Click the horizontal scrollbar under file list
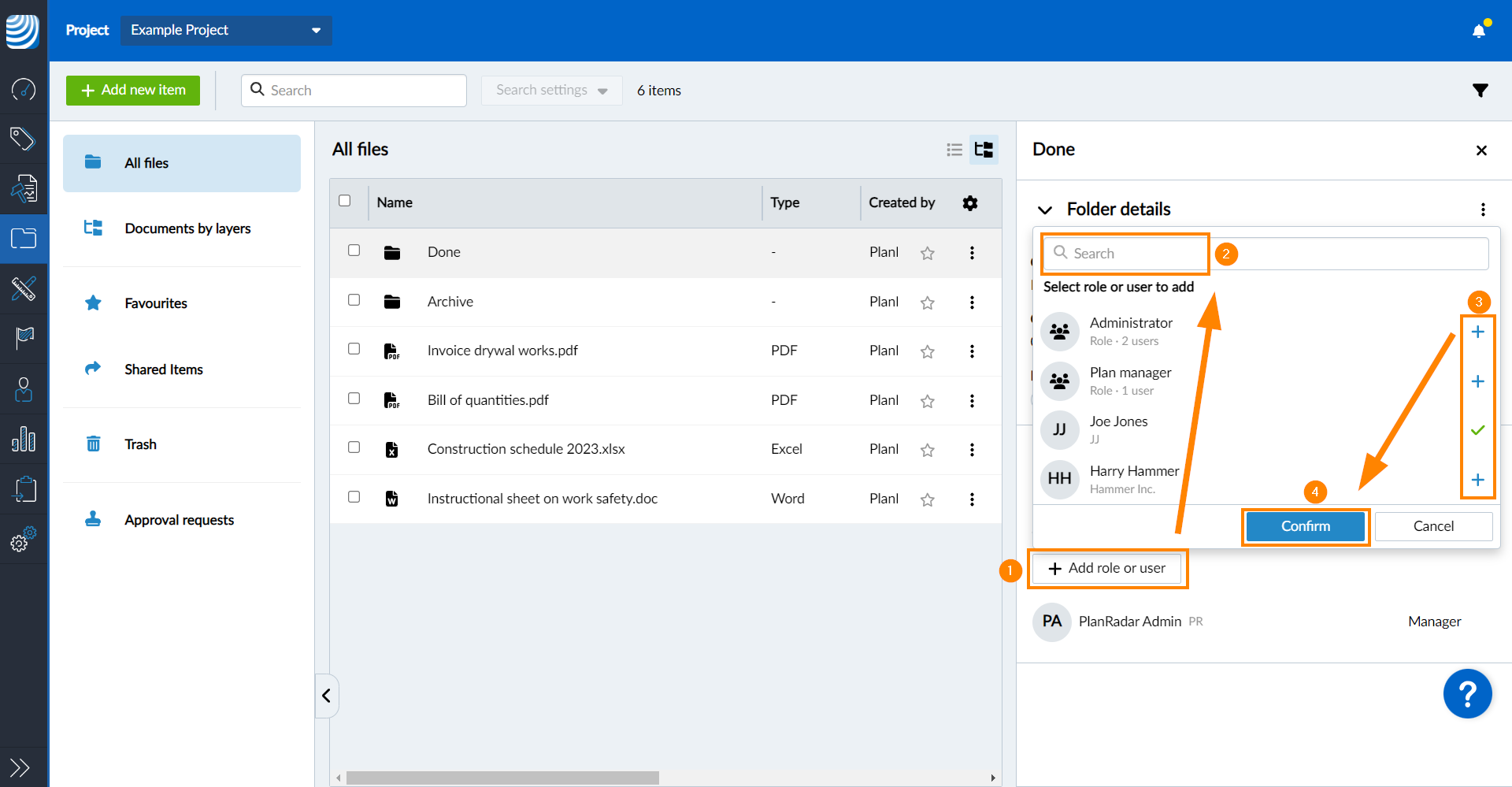 point(502,778)
